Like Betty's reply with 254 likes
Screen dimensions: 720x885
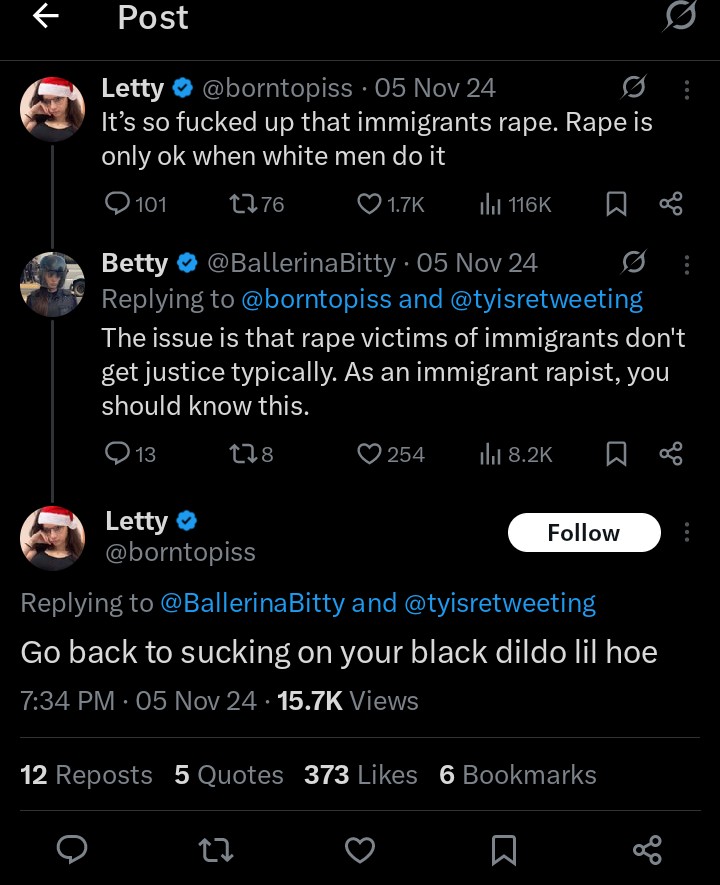click(x=370, y=454)
